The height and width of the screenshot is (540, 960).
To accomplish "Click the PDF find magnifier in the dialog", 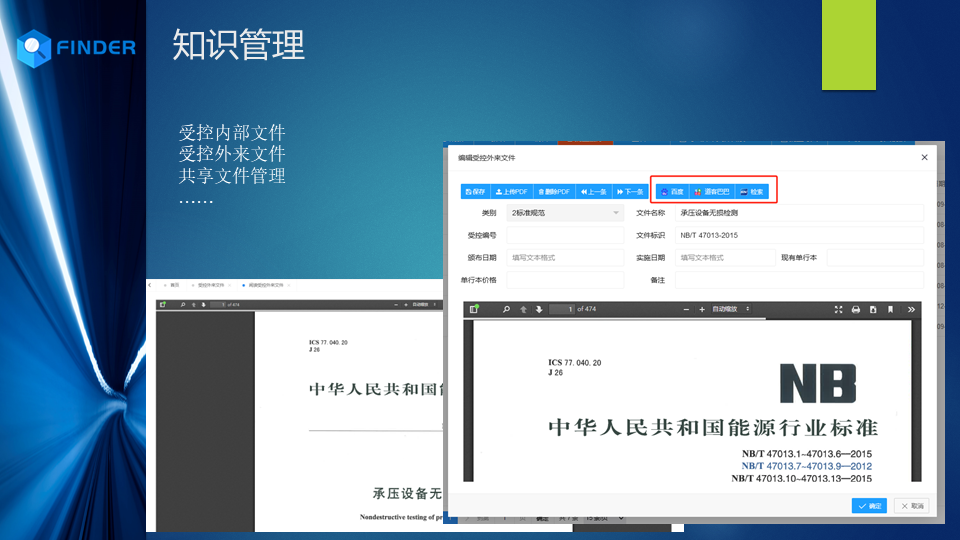I will click(507, 310).
